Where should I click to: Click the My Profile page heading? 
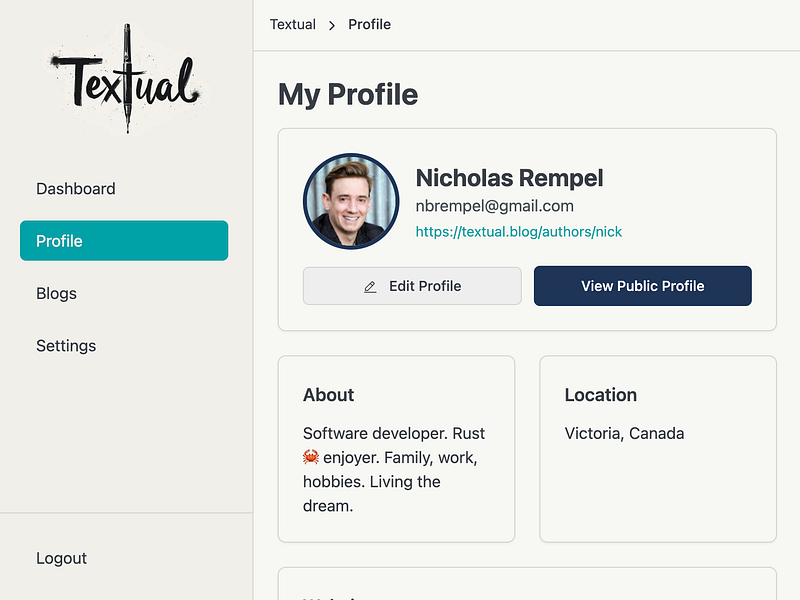[x=348, y=95]
